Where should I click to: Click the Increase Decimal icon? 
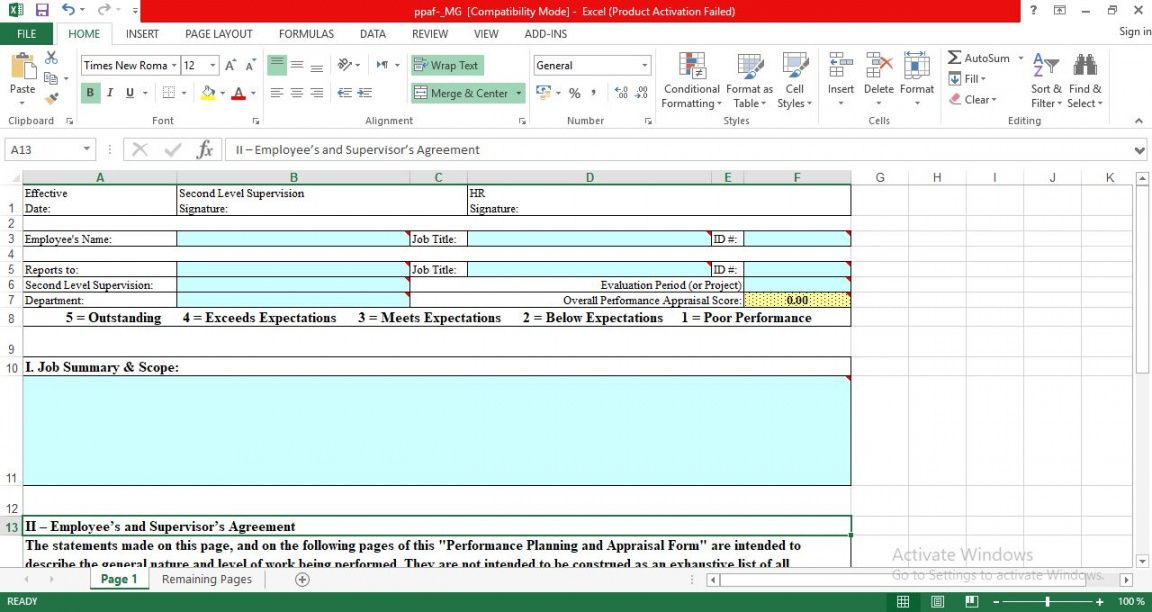coord(622,93)
